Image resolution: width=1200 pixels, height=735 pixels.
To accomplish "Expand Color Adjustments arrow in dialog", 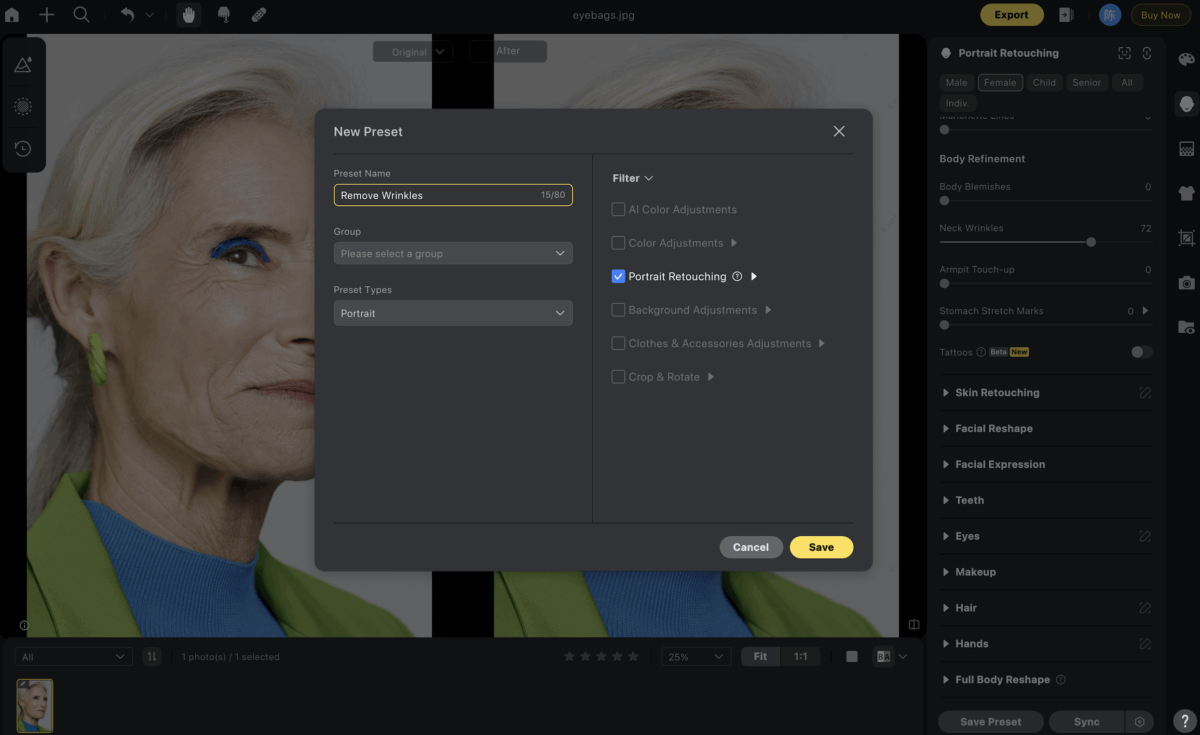I will click(x=734, y=243).
